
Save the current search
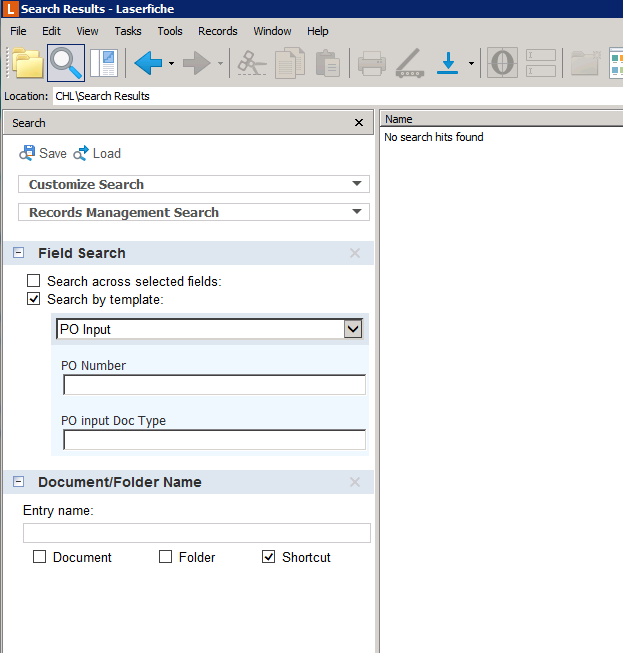(x=43, y=153)
